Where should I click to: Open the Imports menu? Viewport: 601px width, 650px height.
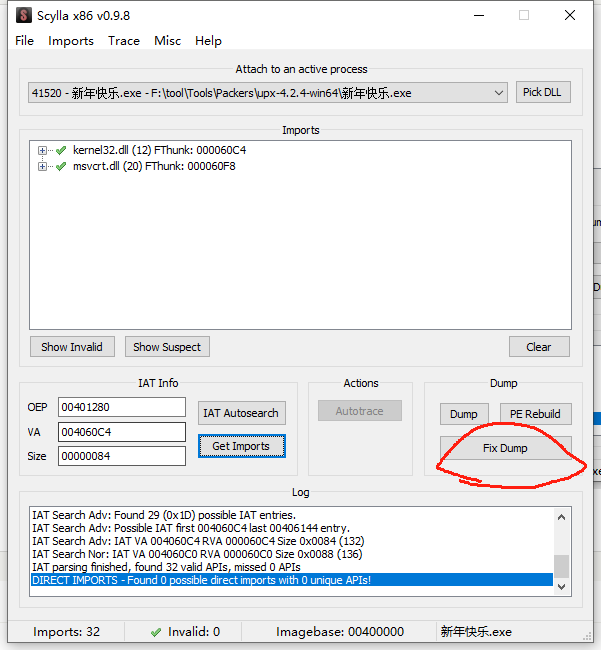(x=71, y=41)
